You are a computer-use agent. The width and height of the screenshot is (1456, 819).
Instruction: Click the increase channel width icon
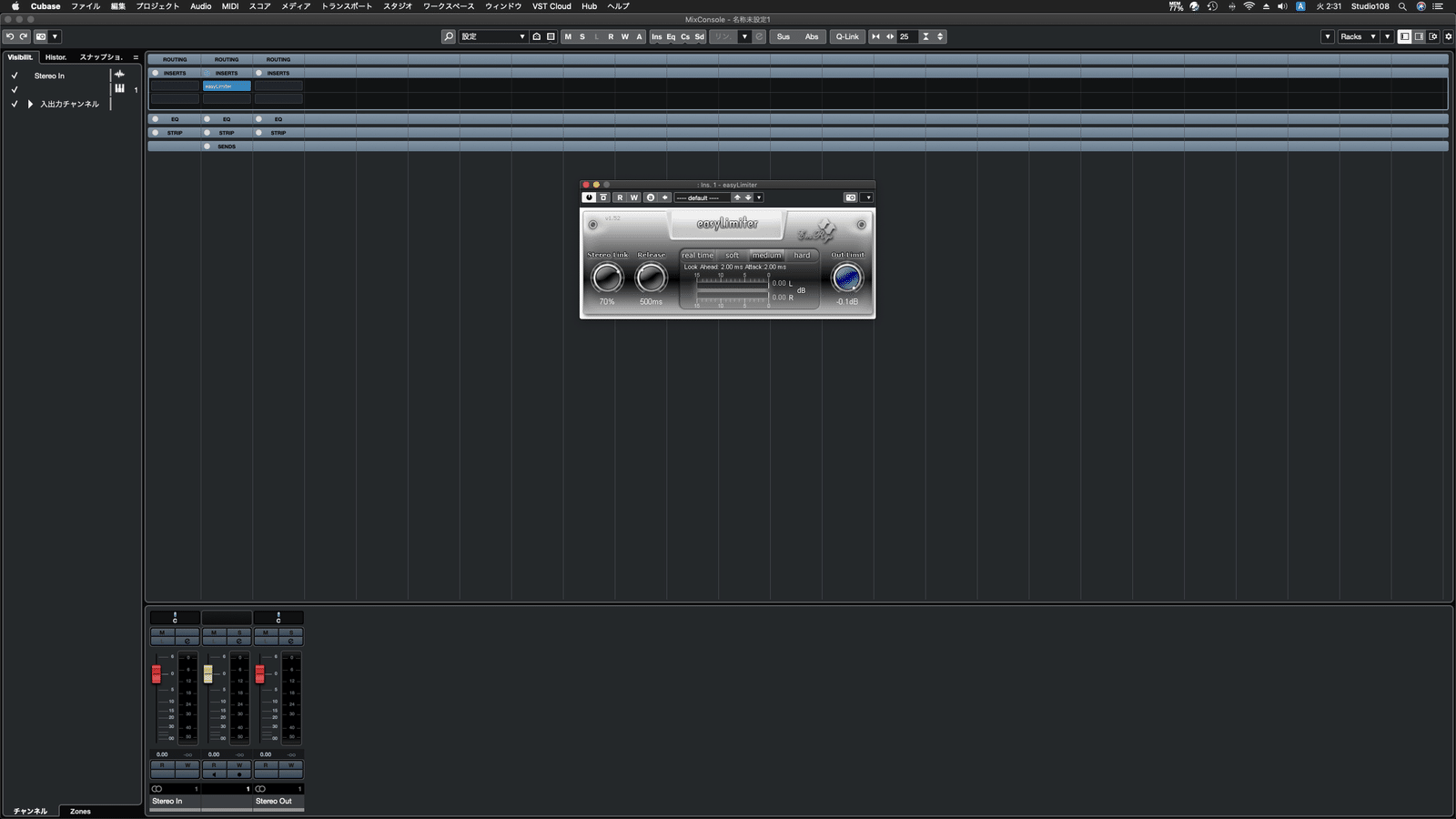pyautogui.click(x=890, y=36)
